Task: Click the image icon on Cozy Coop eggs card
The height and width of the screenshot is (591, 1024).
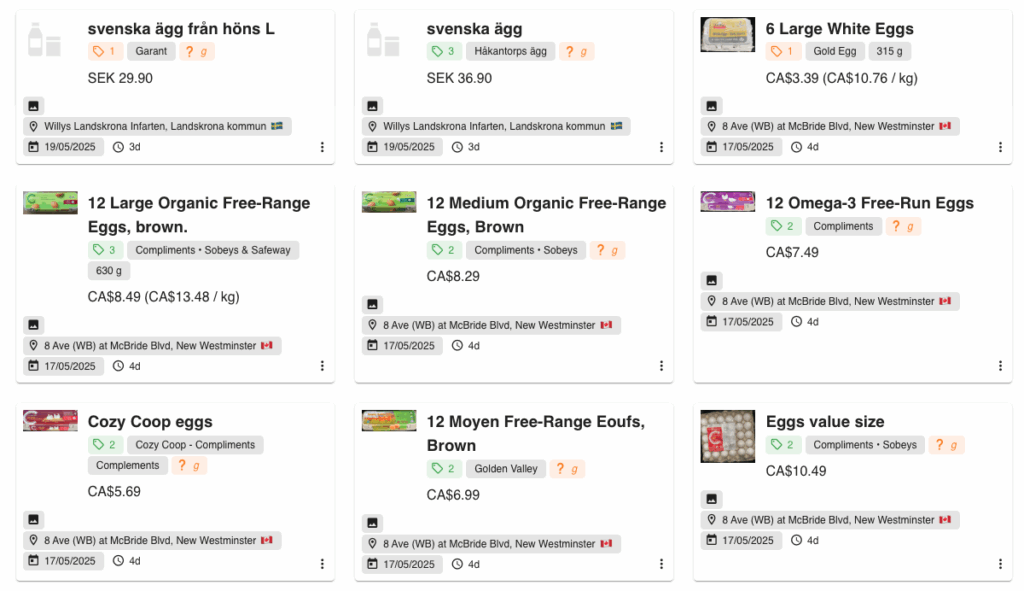Action: click(33, 520)
